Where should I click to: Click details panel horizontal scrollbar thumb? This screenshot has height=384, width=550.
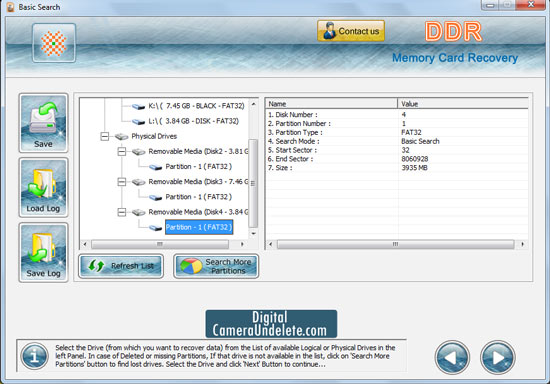pyautogui.click(x=396, y=244)
